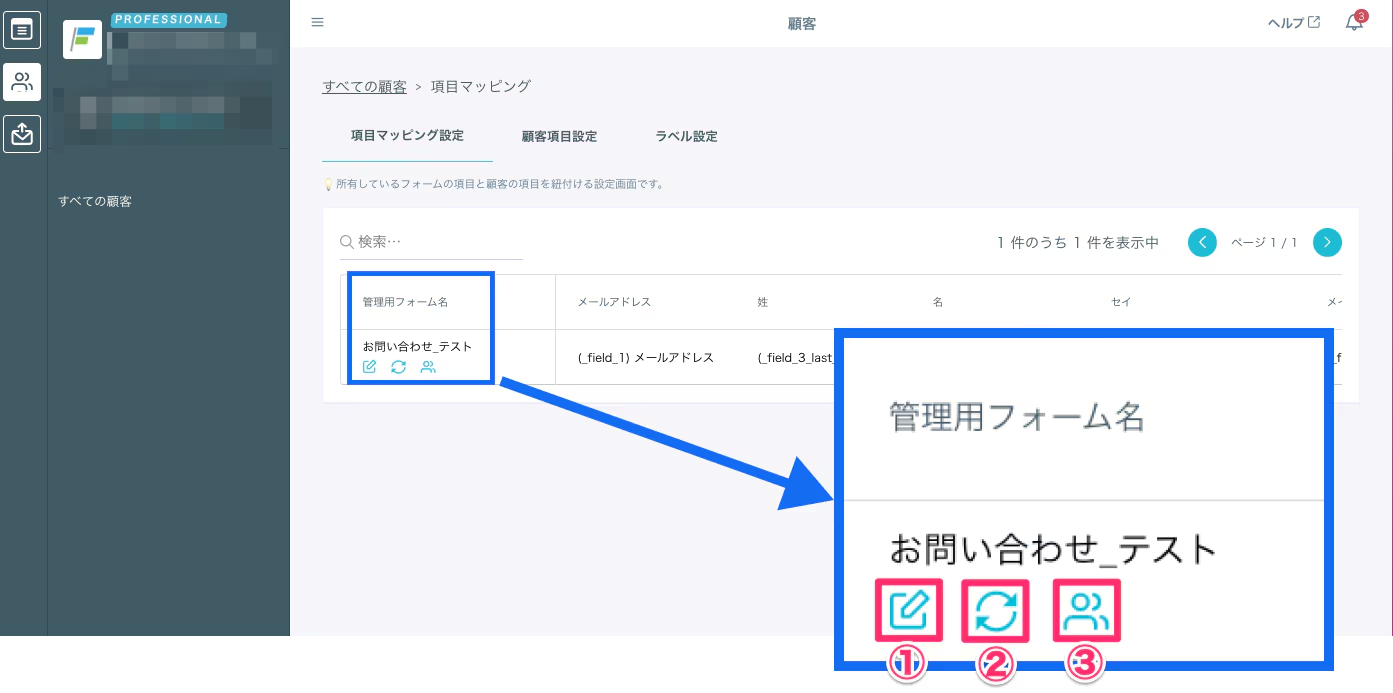
Task: Click the (_field_1) メールアドレス cell
Action: point(646,357)
